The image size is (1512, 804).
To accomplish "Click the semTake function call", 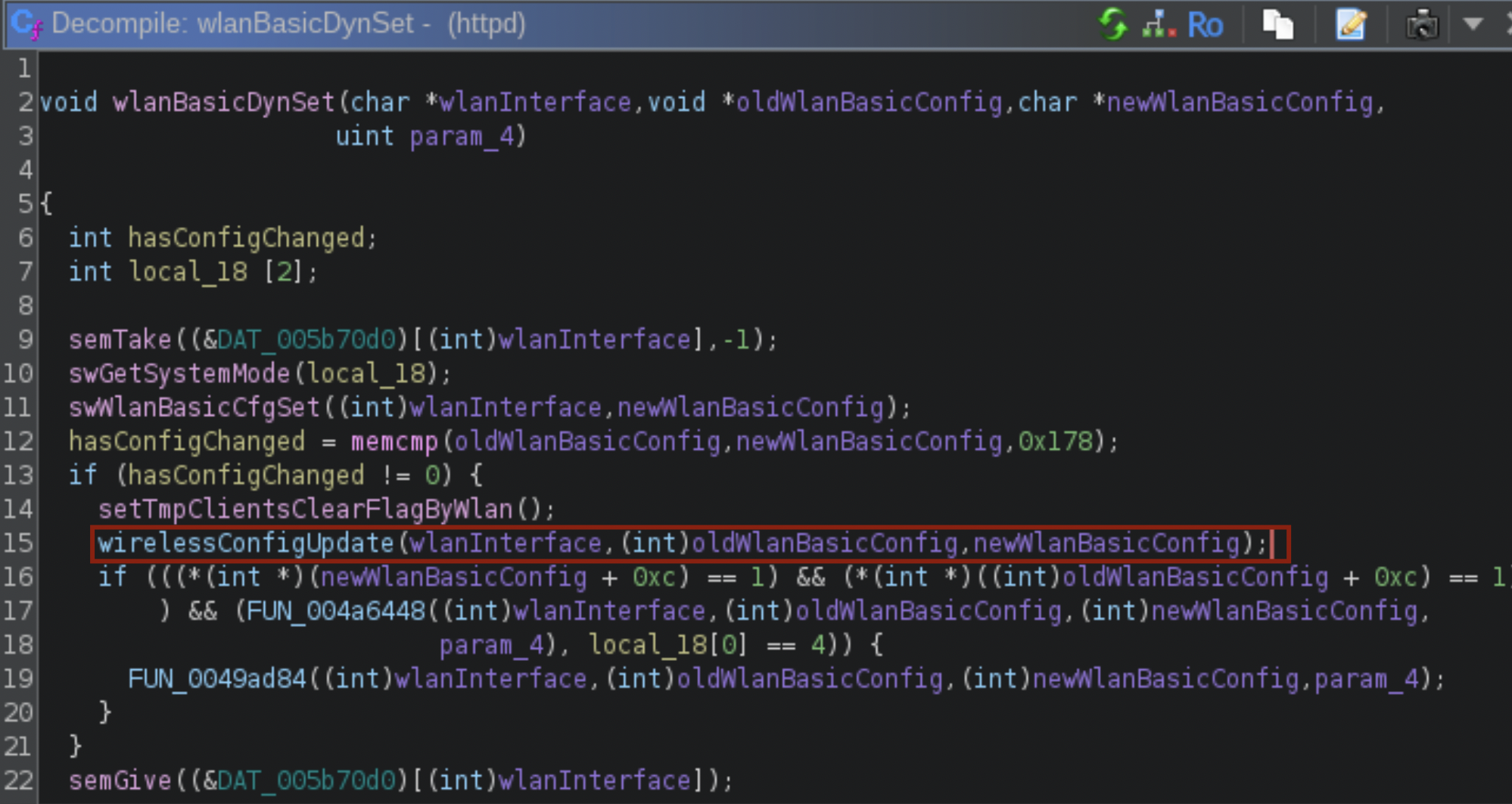I will (117, 339).
